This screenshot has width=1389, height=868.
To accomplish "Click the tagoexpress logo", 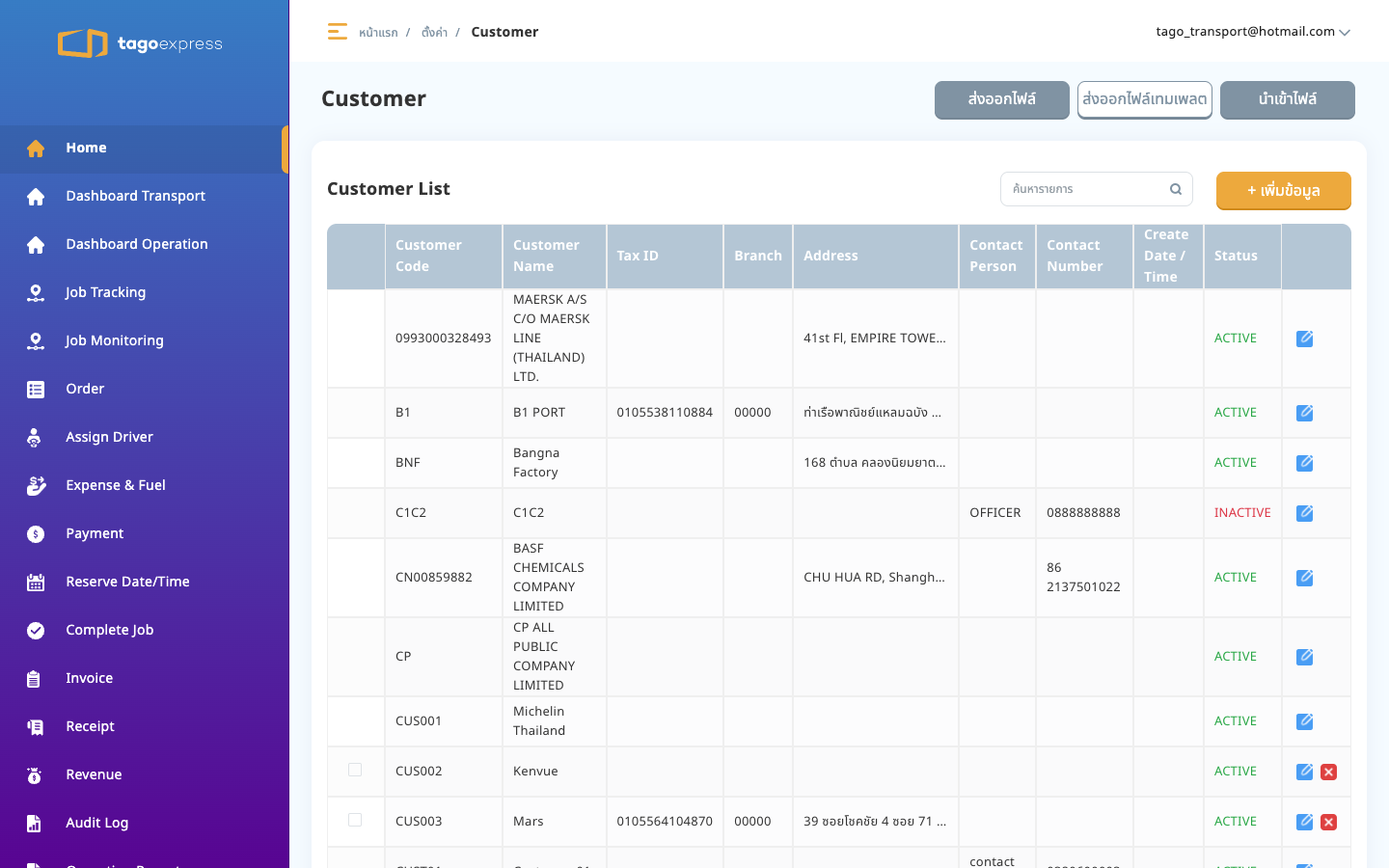I will click(141, 43).
